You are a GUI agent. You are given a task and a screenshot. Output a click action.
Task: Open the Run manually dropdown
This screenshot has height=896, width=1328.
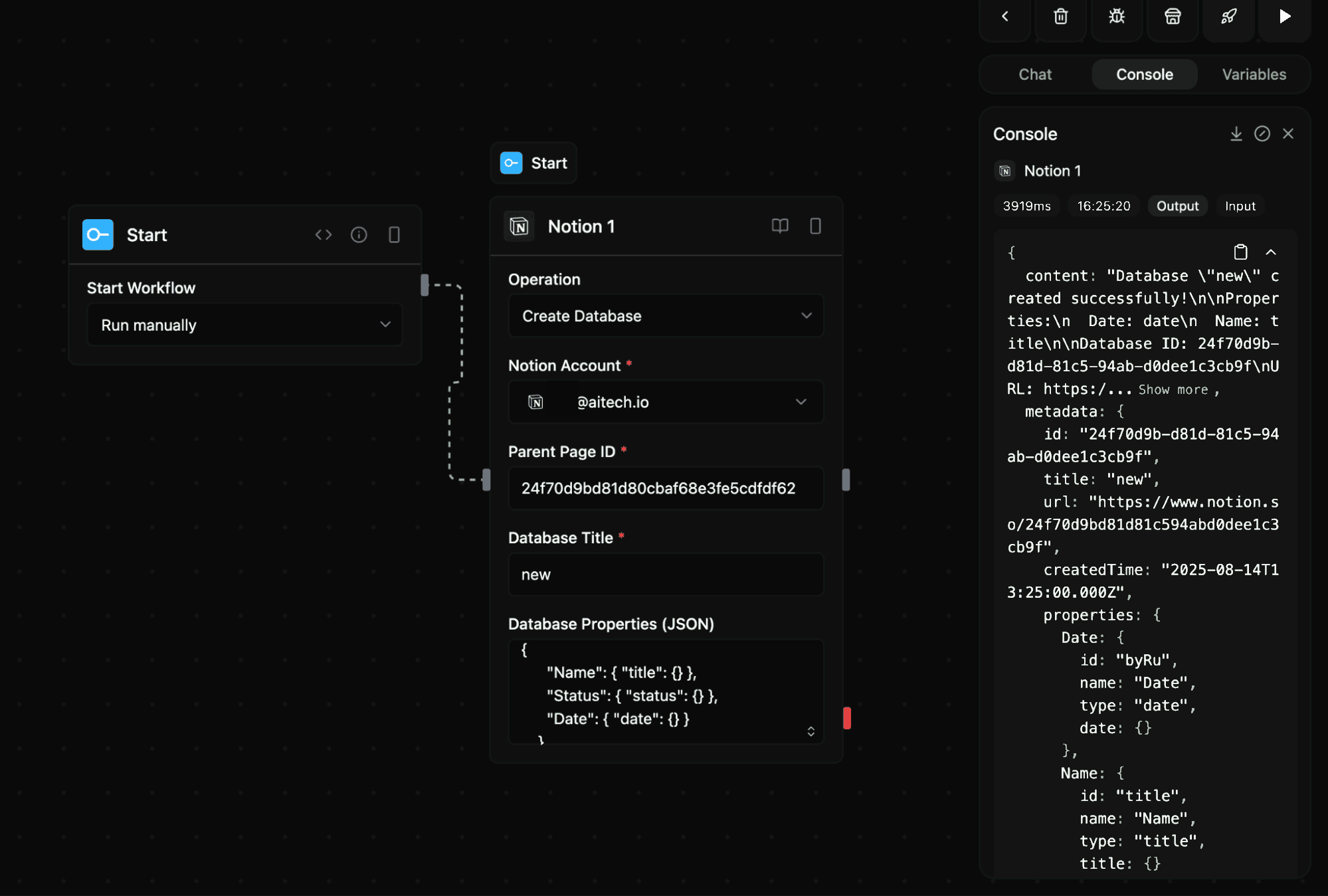pyautogui.click(x=244, y=325)
